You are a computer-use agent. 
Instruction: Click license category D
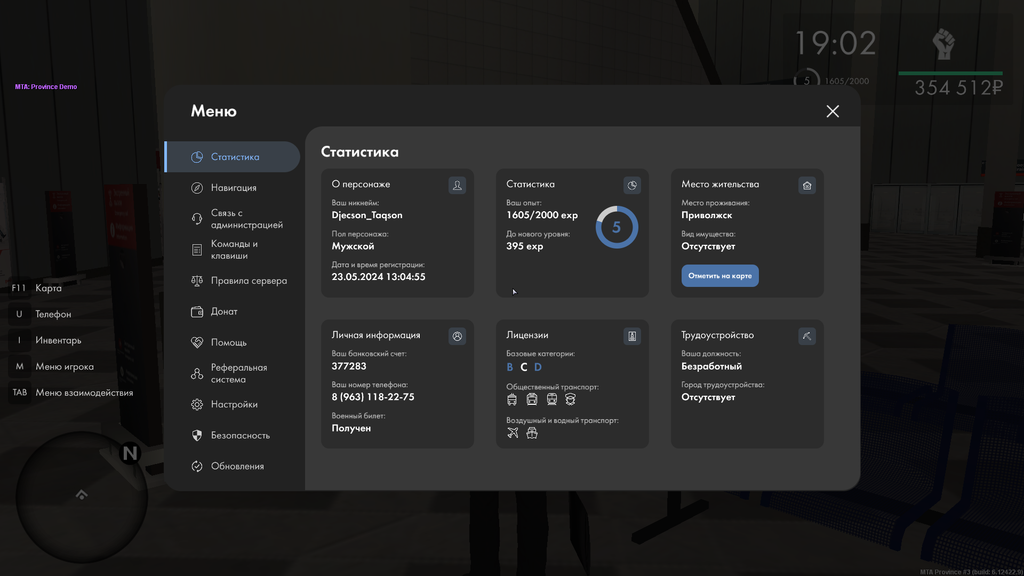pyautogui.click(x=538, y=367)
